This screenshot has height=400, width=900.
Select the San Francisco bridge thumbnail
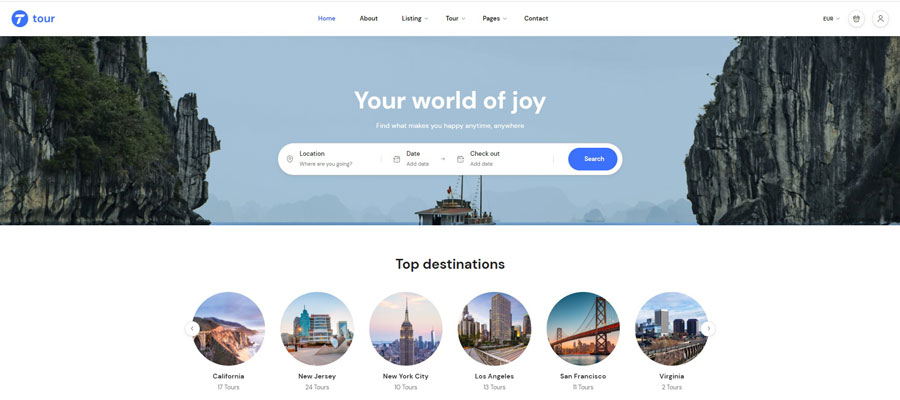[x=583, y=329]
